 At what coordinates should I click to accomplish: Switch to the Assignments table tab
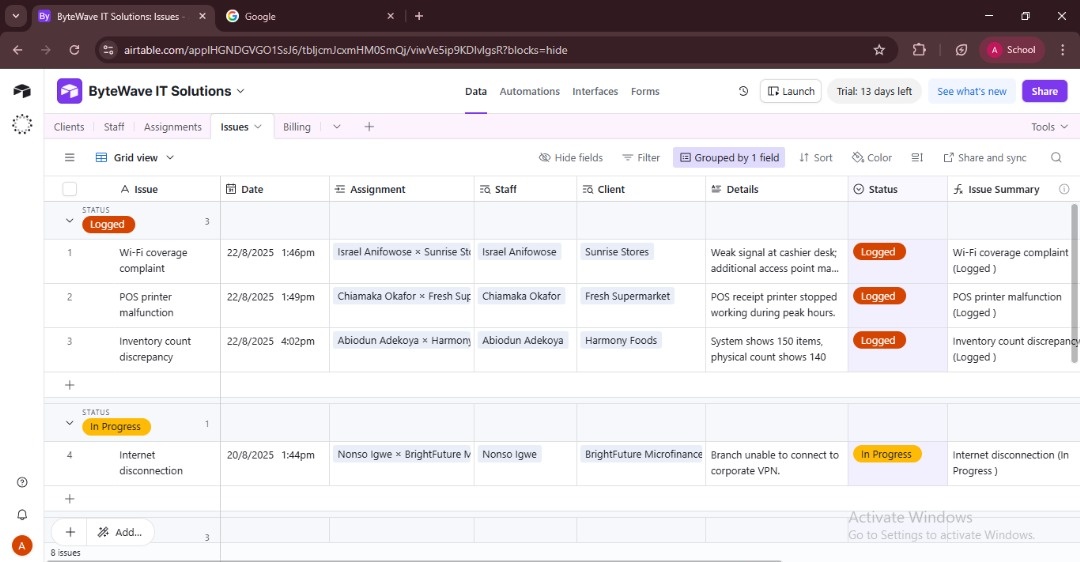coord(172,127)
